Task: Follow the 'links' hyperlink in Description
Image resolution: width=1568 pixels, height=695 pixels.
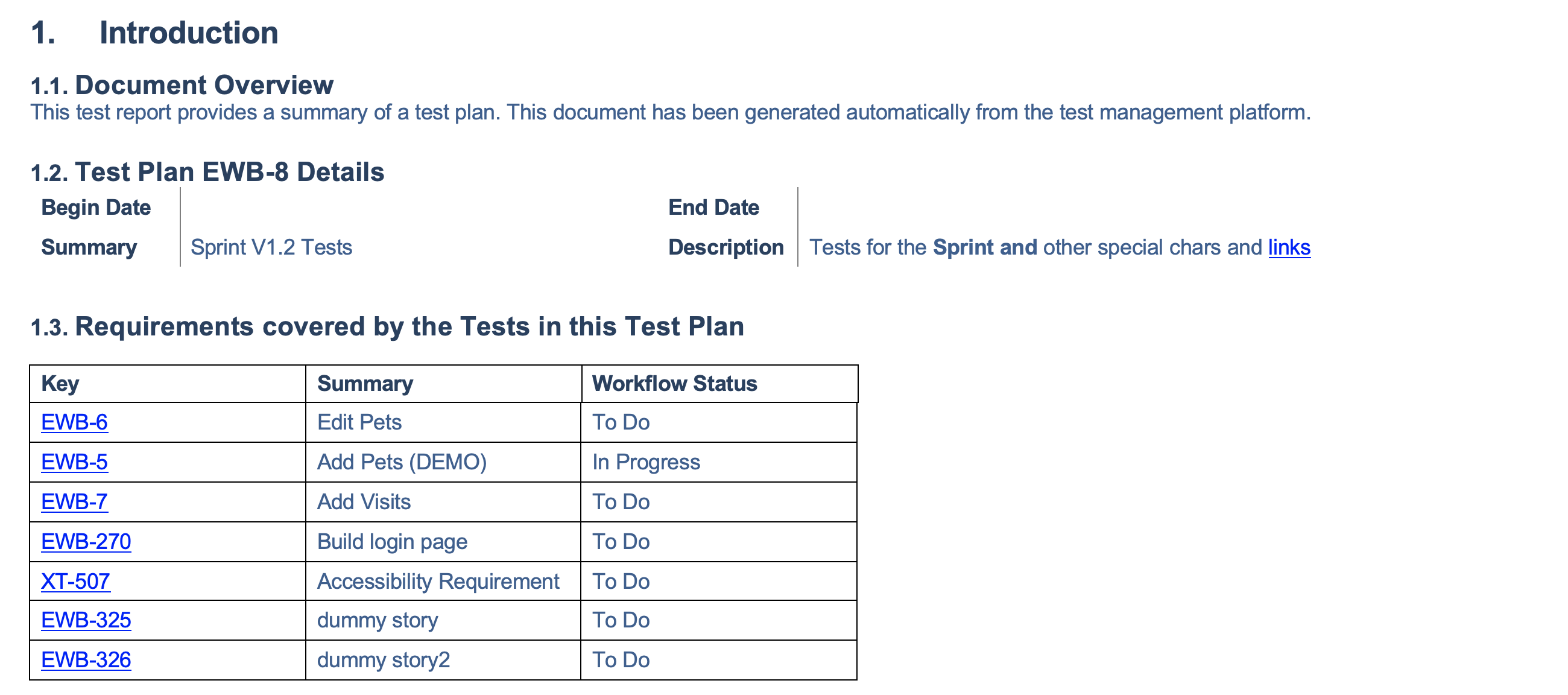Action: point(1289,247)
